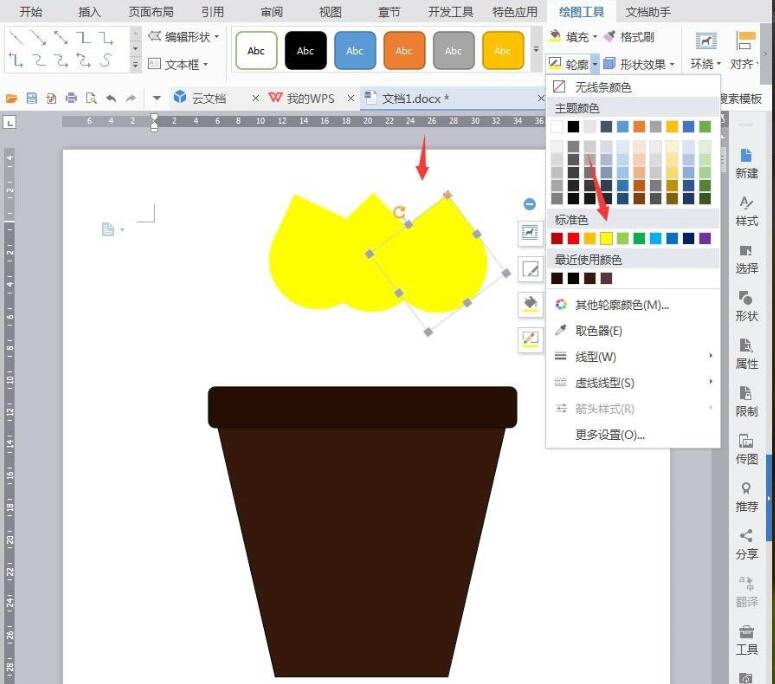
Task: Apply yellow Abc shape style
Action: coord(503,50)
